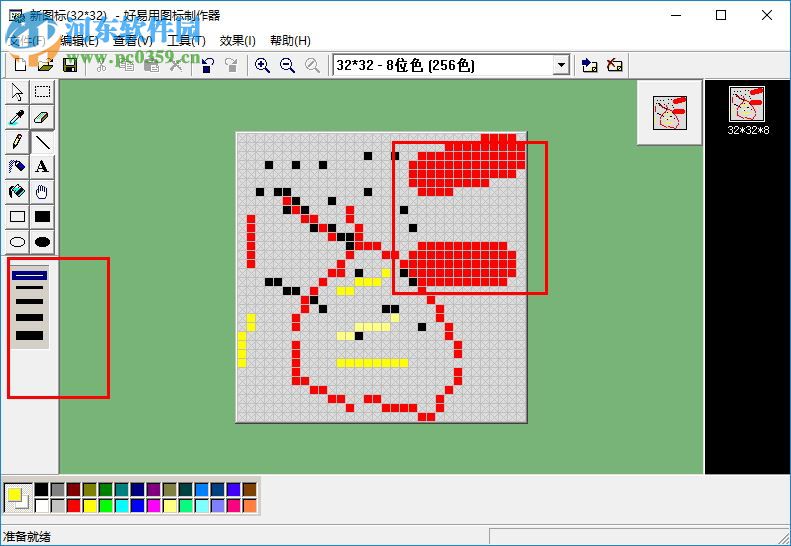Pick the dark maroon red swatch
Screen dimensions: 791x546
pyautogui.click(x=74, y=489)
